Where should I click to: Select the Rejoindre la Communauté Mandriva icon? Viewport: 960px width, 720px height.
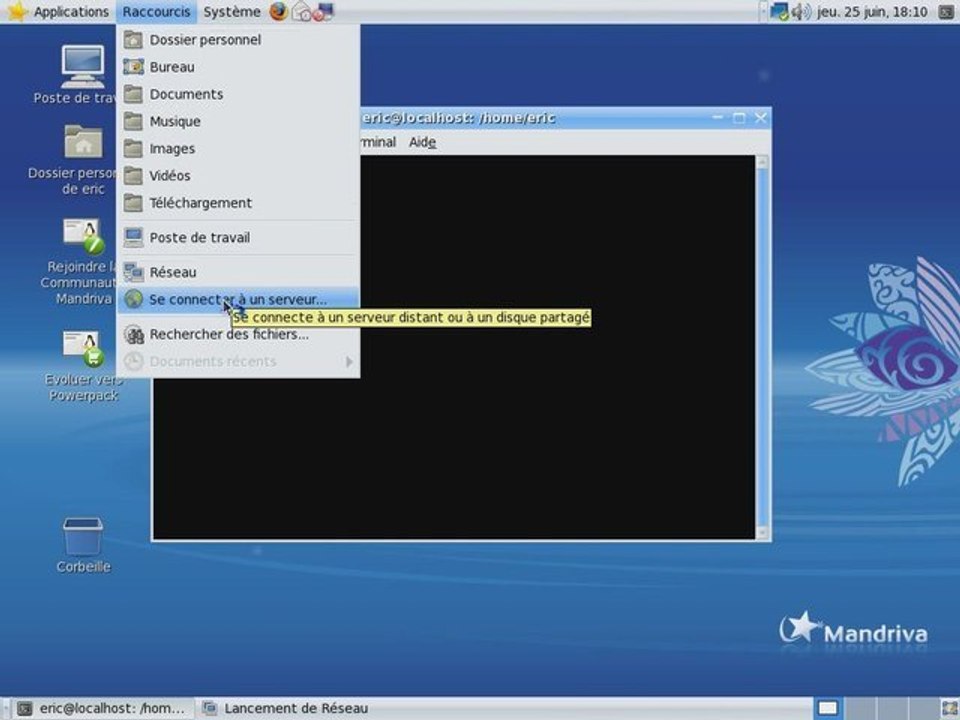point(83,262)
